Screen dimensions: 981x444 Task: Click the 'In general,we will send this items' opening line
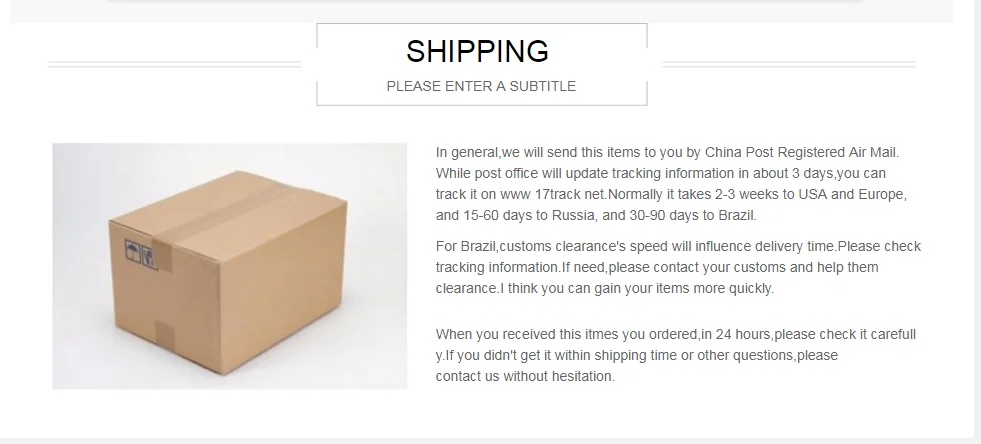click(668, 153)
